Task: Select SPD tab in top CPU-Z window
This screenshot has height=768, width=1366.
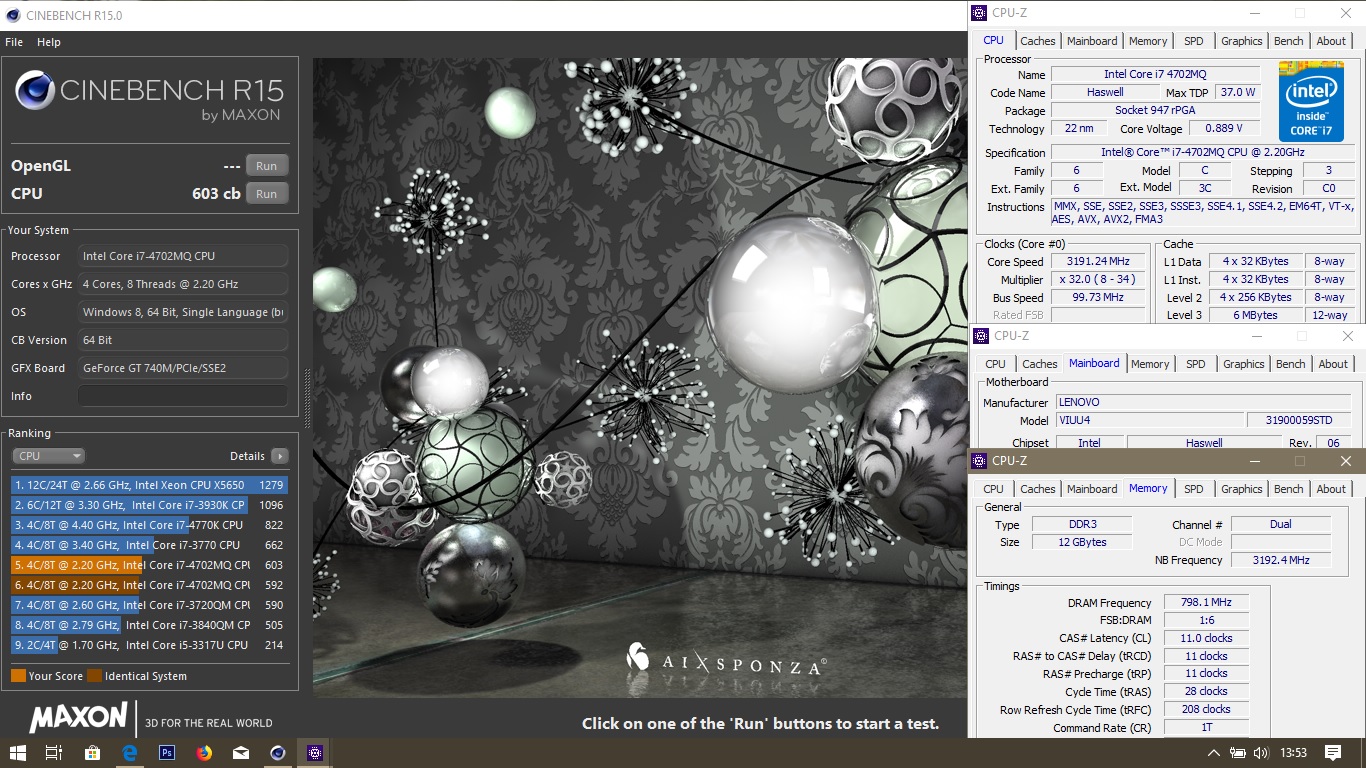Action: (1194, 41)
